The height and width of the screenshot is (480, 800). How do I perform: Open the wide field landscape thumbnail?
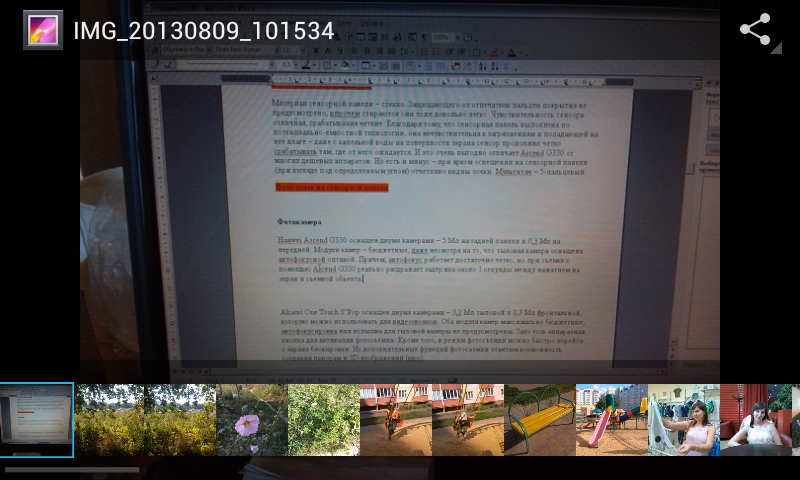point(145,420)
